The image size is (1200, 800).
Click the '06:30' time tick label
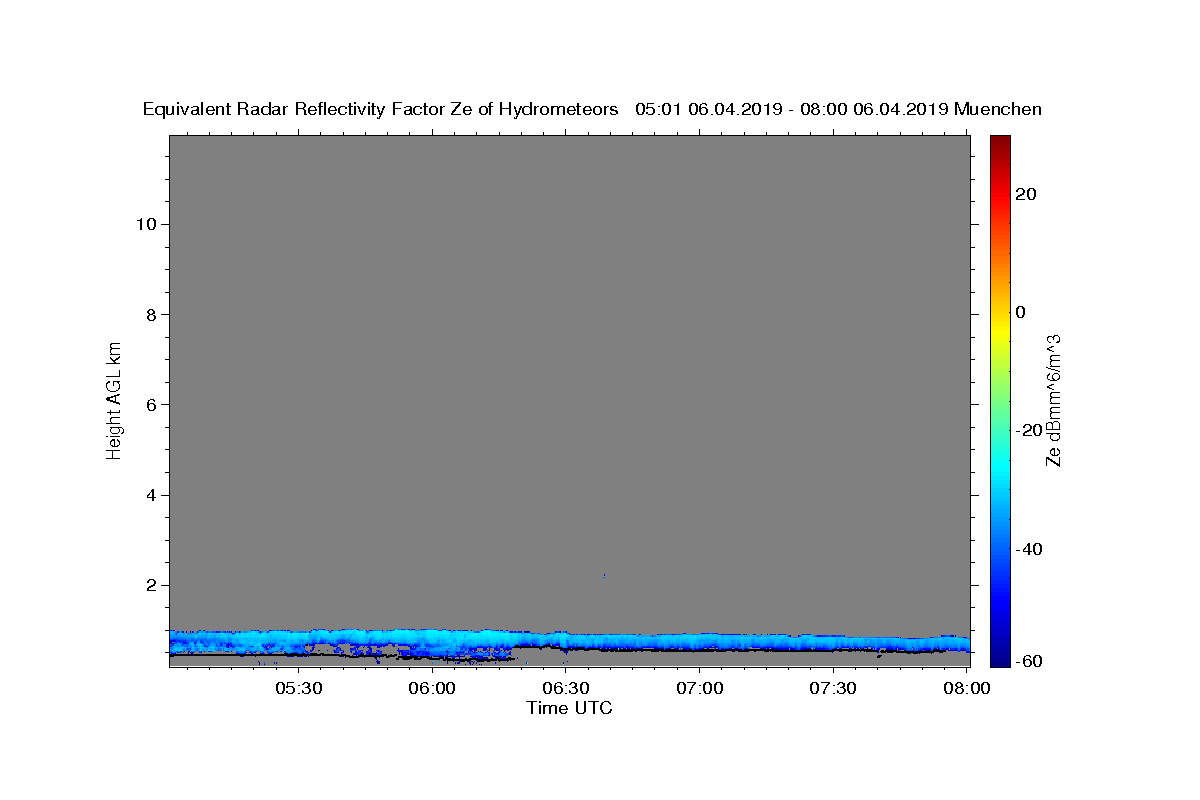click(x=566, y=688)
